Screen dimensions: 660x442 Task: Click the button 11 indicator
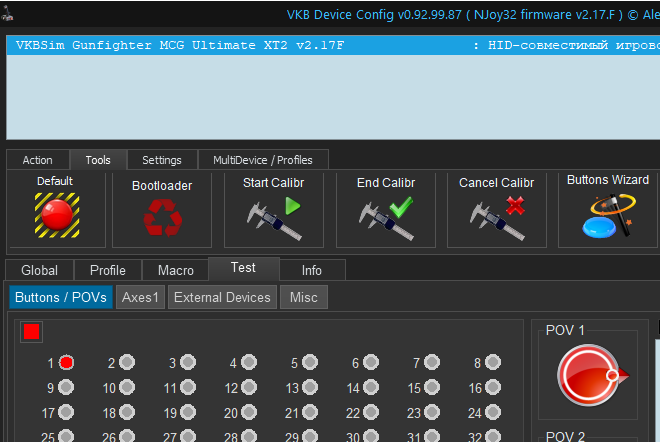click(x=188, y=387)
